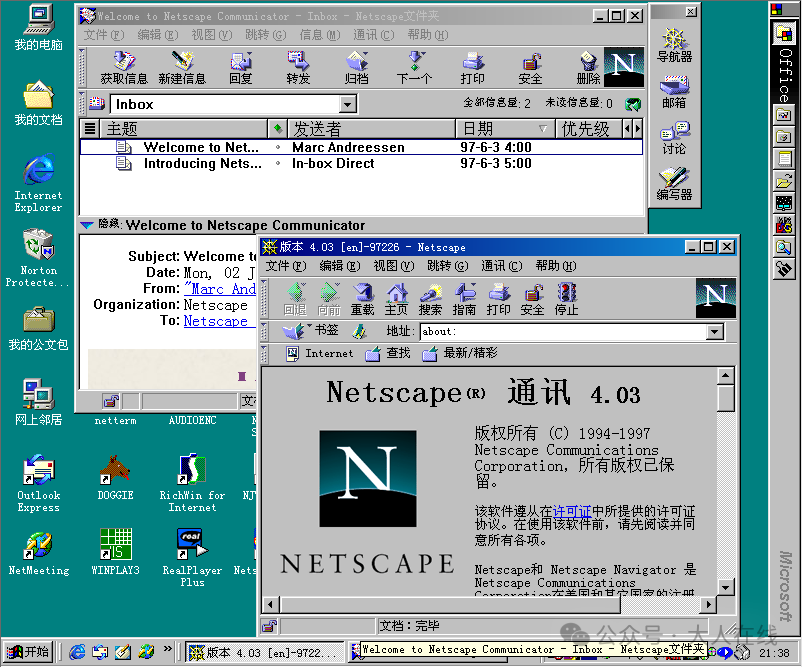Click browser vertical scrollbar down arrow

click(726, 587)
